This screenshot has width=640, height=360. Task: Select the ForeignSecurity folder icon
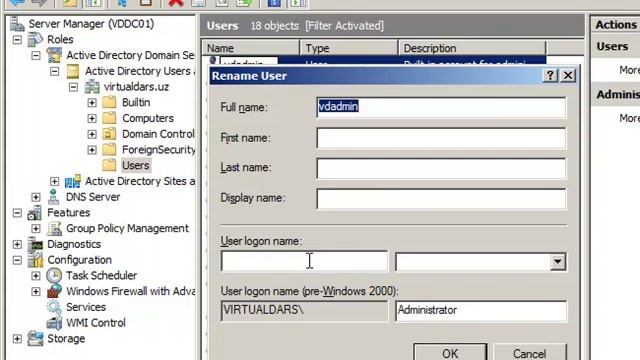click(x=109, y=149)
